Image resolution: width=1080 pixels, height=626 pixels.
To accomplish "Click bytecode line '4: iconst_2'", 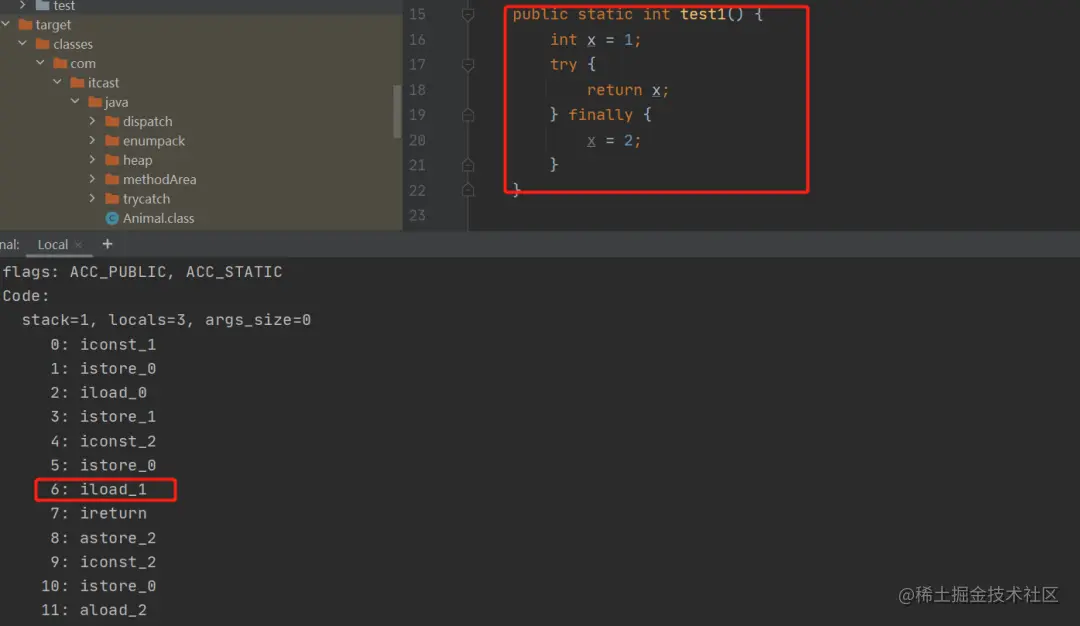I will click(103, 441).
